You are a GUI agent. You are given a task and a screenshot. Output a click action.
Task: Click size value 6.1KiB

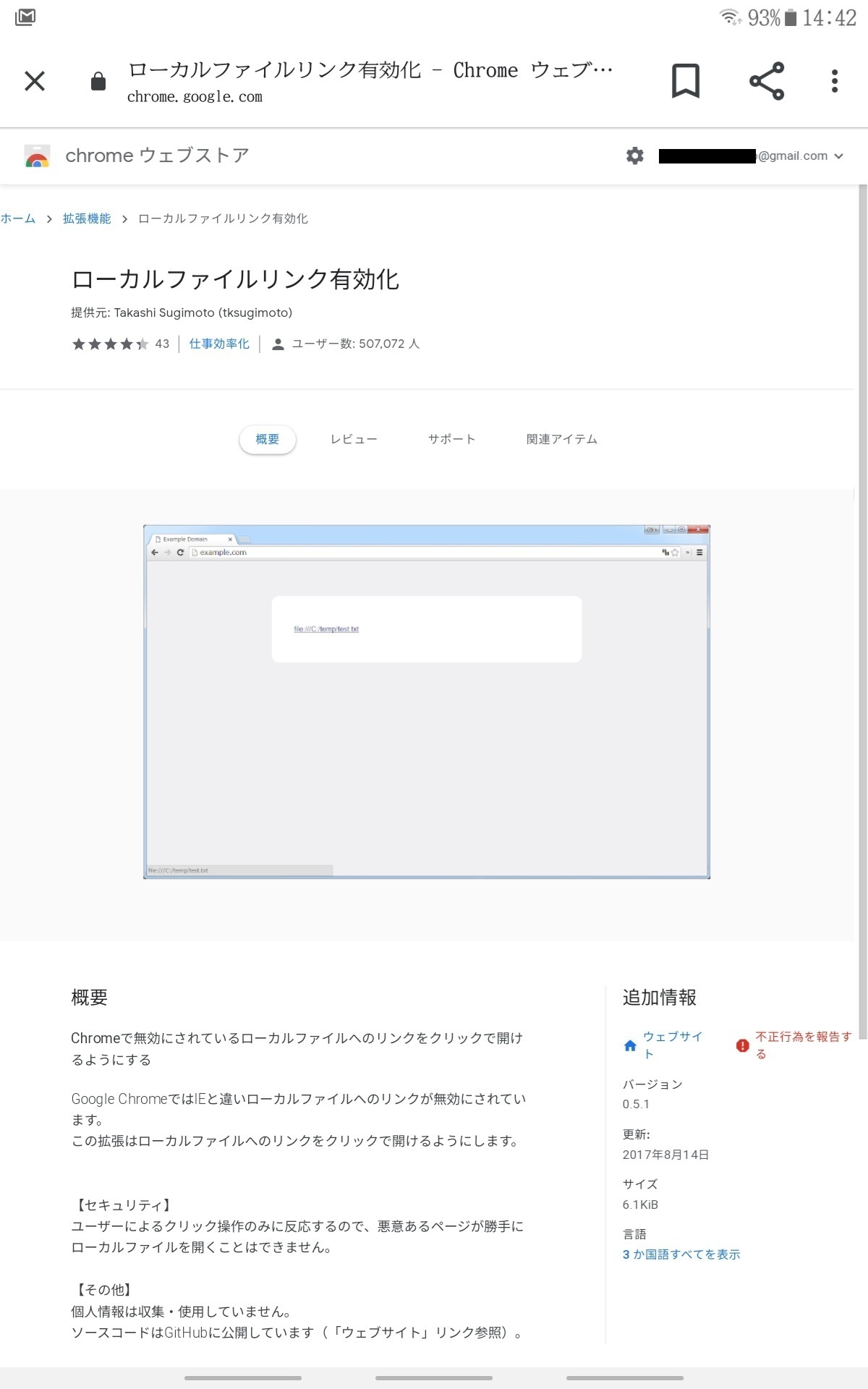point(640,1205)
